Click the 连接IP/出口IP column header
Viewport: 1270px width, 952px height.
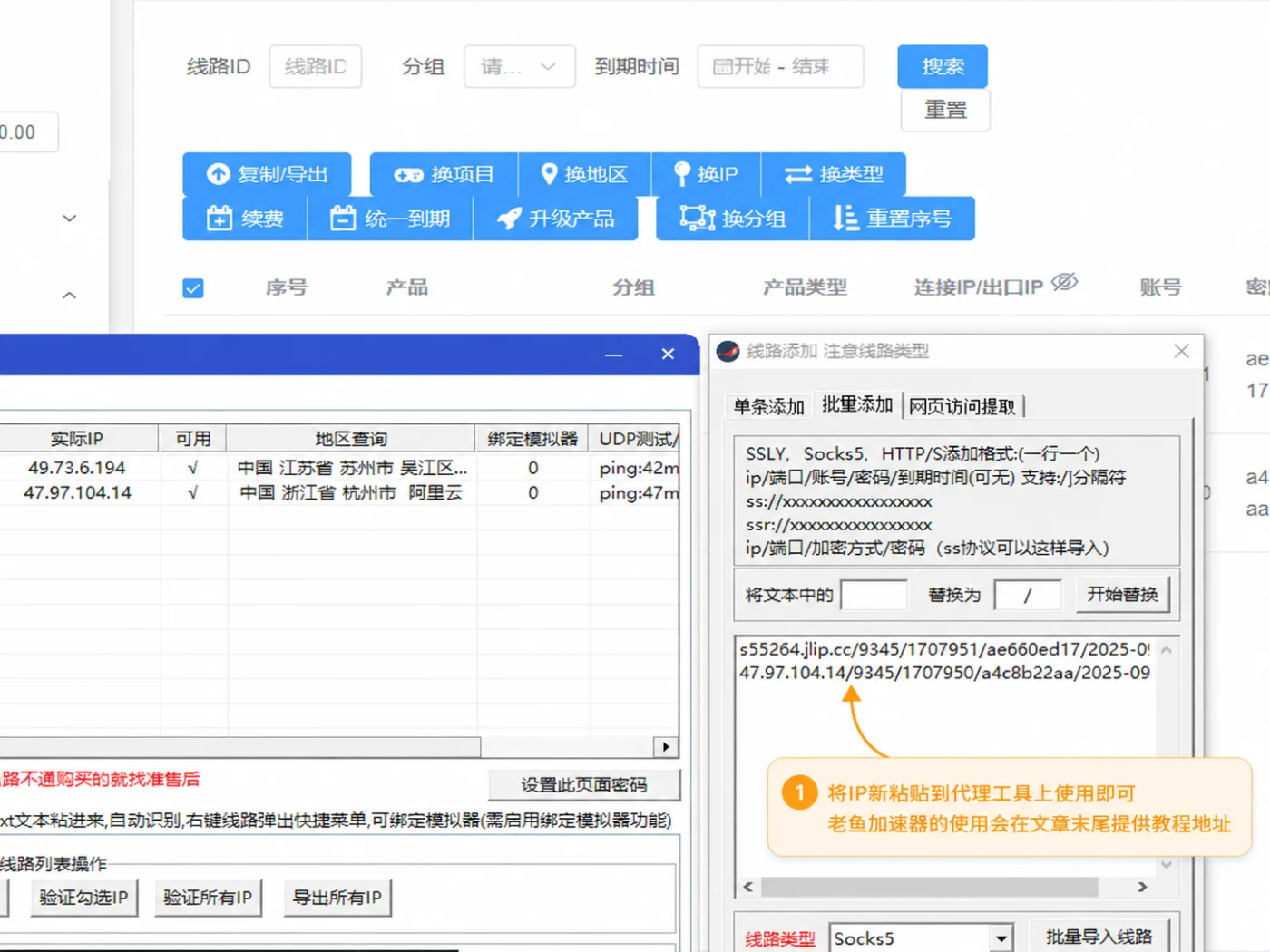pos(978,287)
